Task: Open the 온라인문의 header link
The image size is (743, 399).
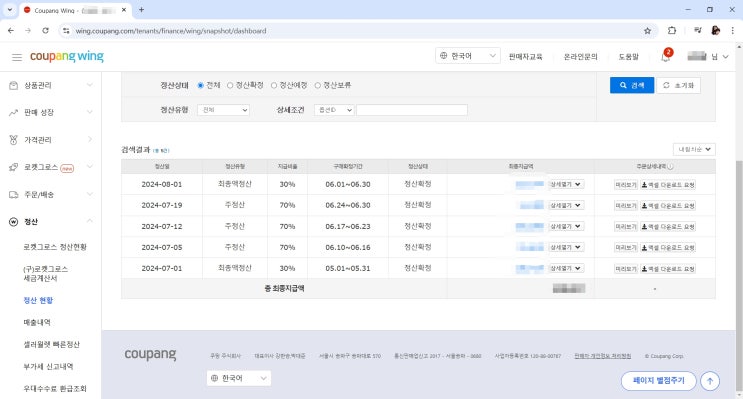Action: pyautogui.click(x=580, y=56)
